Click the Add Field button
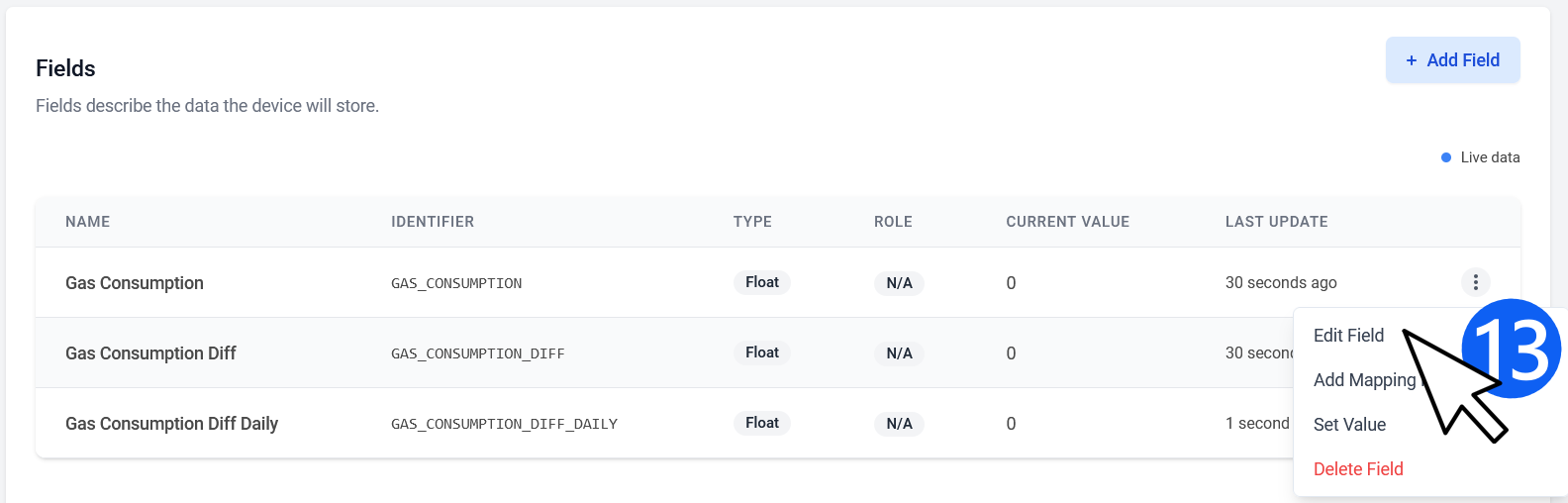This screenshot has height=503, width=1568. point(1452,60)
